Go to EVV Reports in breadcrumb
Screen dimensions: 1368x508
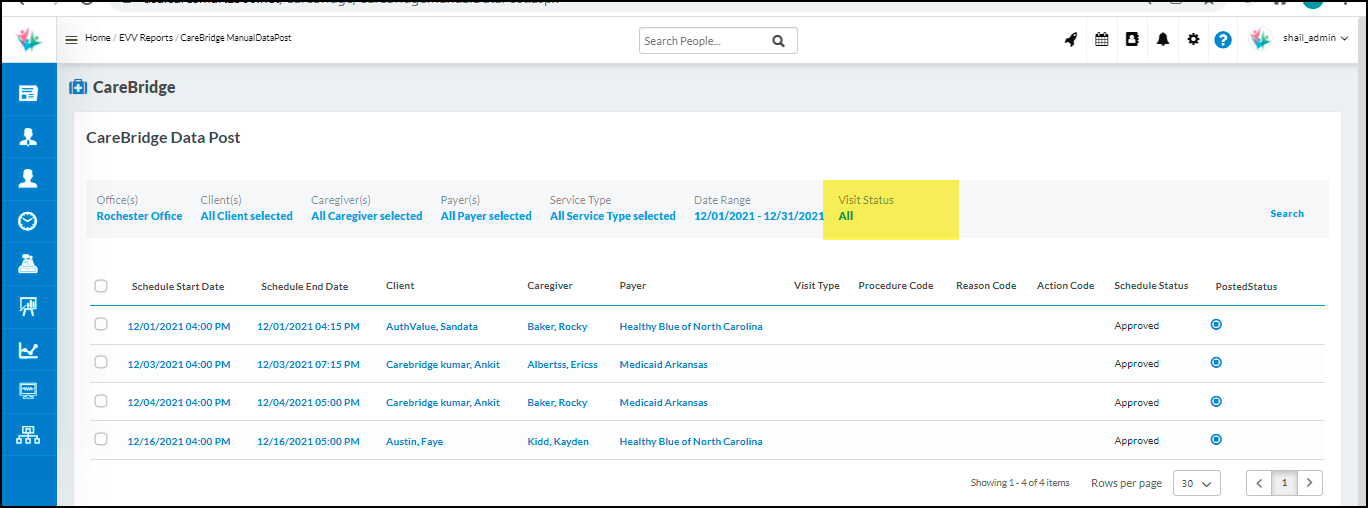[146, 38]
